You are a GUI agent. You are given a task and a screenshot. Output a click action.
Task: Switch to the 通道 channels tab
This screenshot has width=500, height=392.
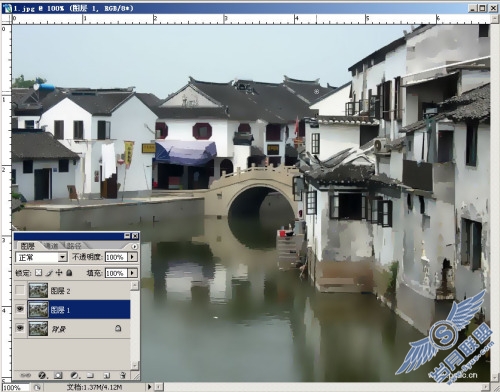point(51,246)
